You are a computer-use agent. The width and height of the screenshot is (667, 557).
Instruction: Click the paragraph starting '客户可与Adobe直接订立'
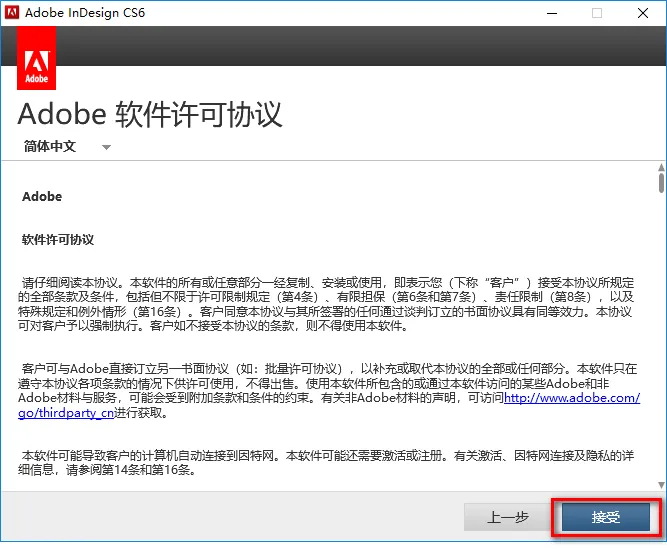pos(329,391)
